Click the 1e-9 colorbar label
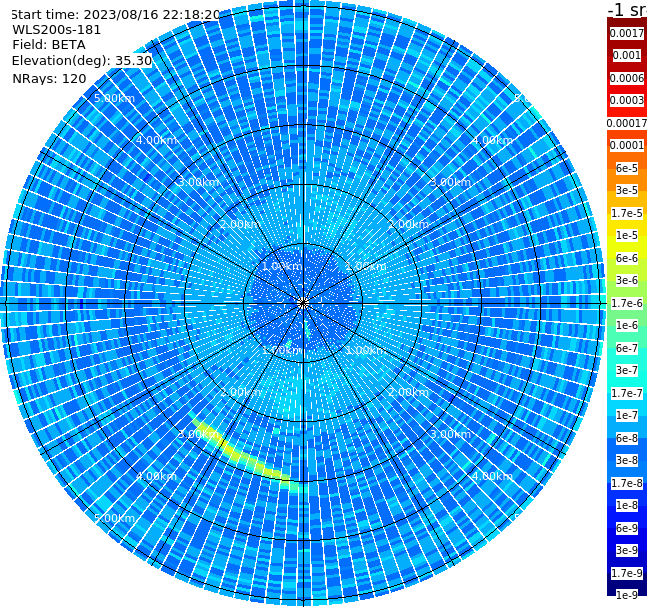Screen dimensions: 647x607 pyautogui.click(x=627, y=595)
